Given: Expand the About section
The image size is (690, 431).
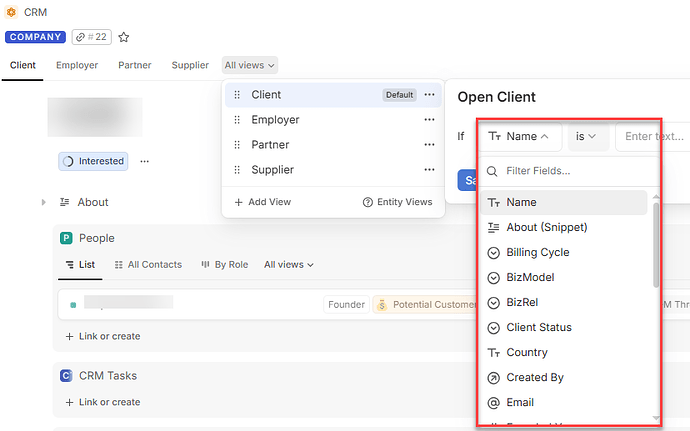Looking at the screenshot, I should (43, 202).
